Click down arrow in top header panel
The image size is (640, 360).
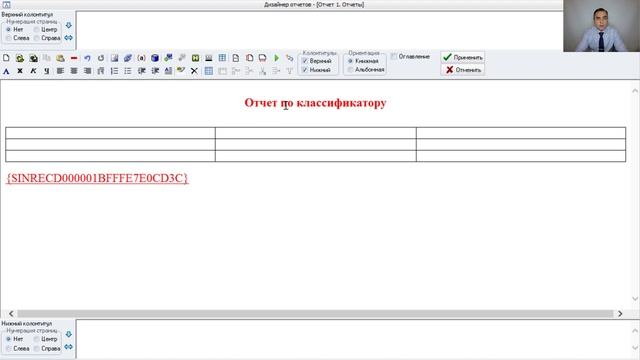click(x=69, y=25)
